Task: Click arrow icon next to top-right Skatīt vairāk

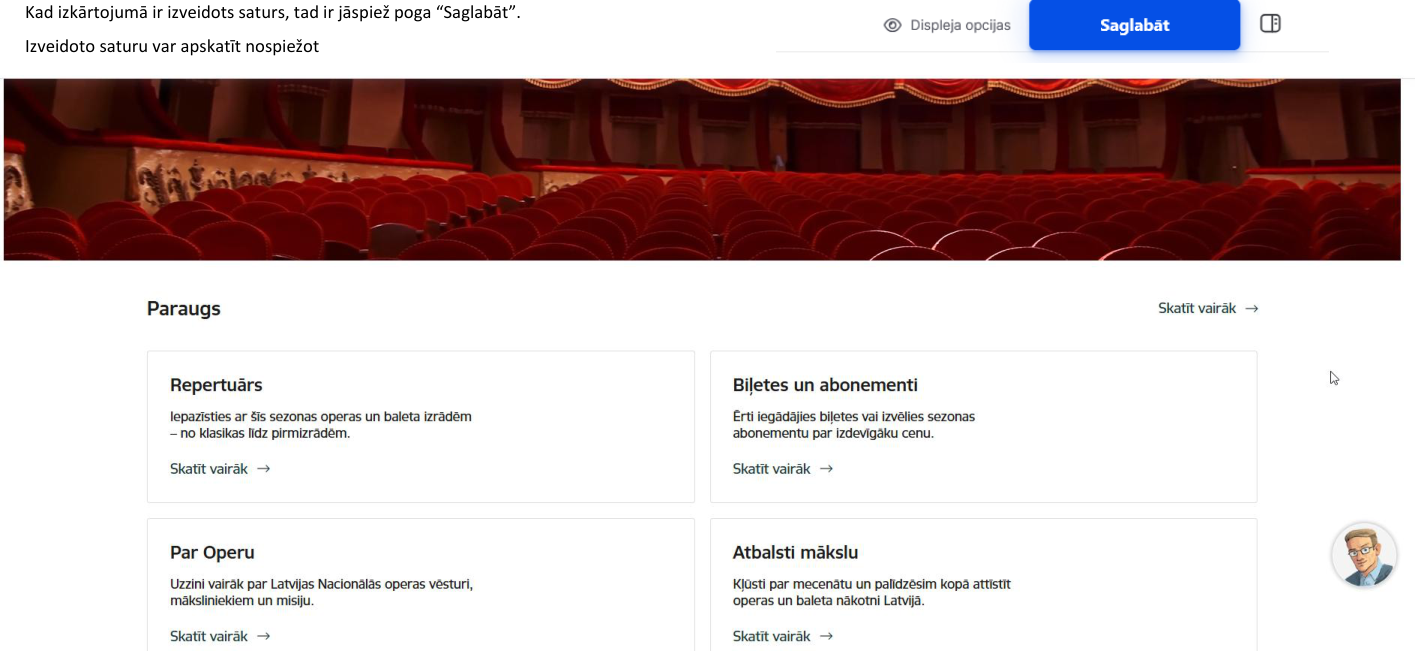Action: point(1252,308)
